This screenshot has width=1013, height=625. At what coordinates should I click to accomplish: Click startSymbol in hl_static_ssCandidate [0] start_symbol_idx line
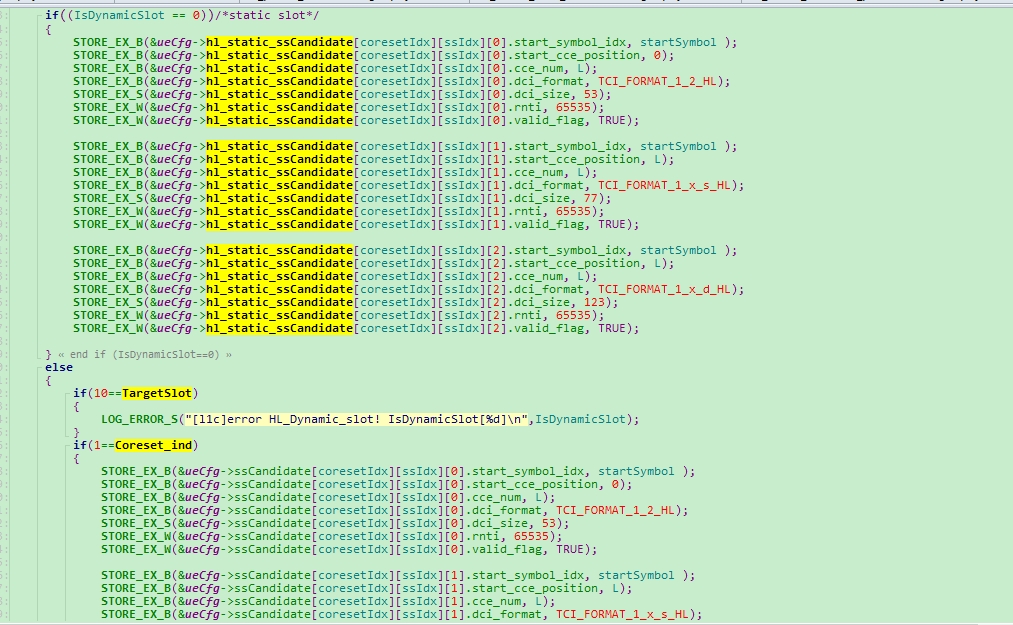tap(678, 43)
